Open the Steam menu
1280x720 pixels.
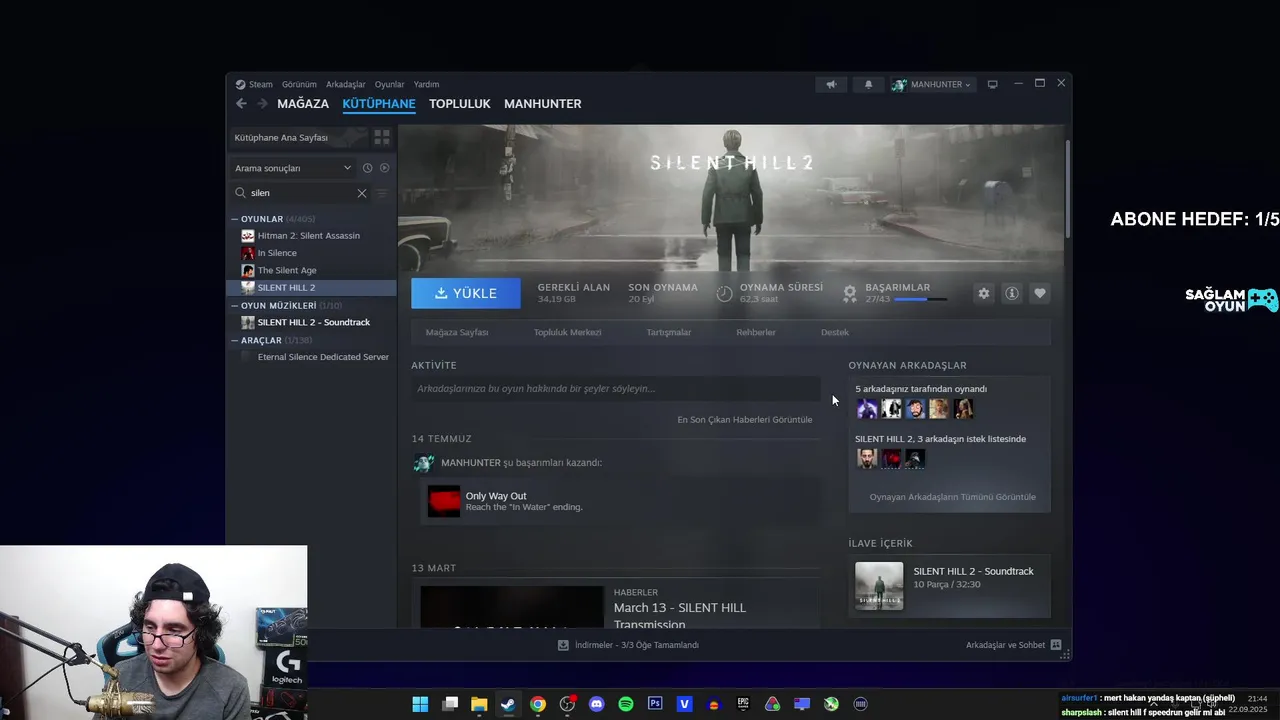(254, 85)
